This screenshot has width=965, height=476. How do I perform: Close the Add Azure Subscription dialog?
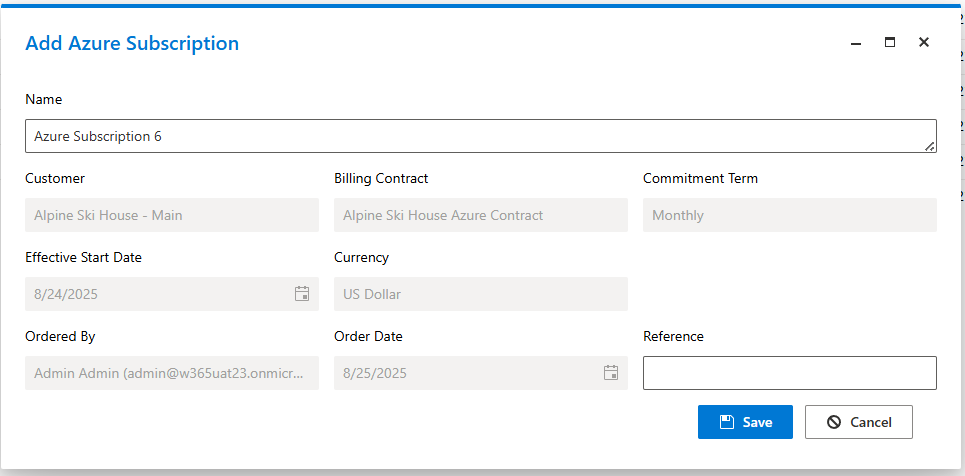[x=923, y=42]
